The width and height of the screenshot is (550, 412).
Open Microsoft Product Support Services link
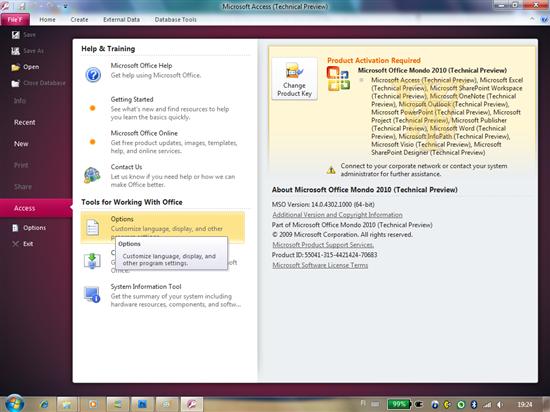tap(323, 245)
